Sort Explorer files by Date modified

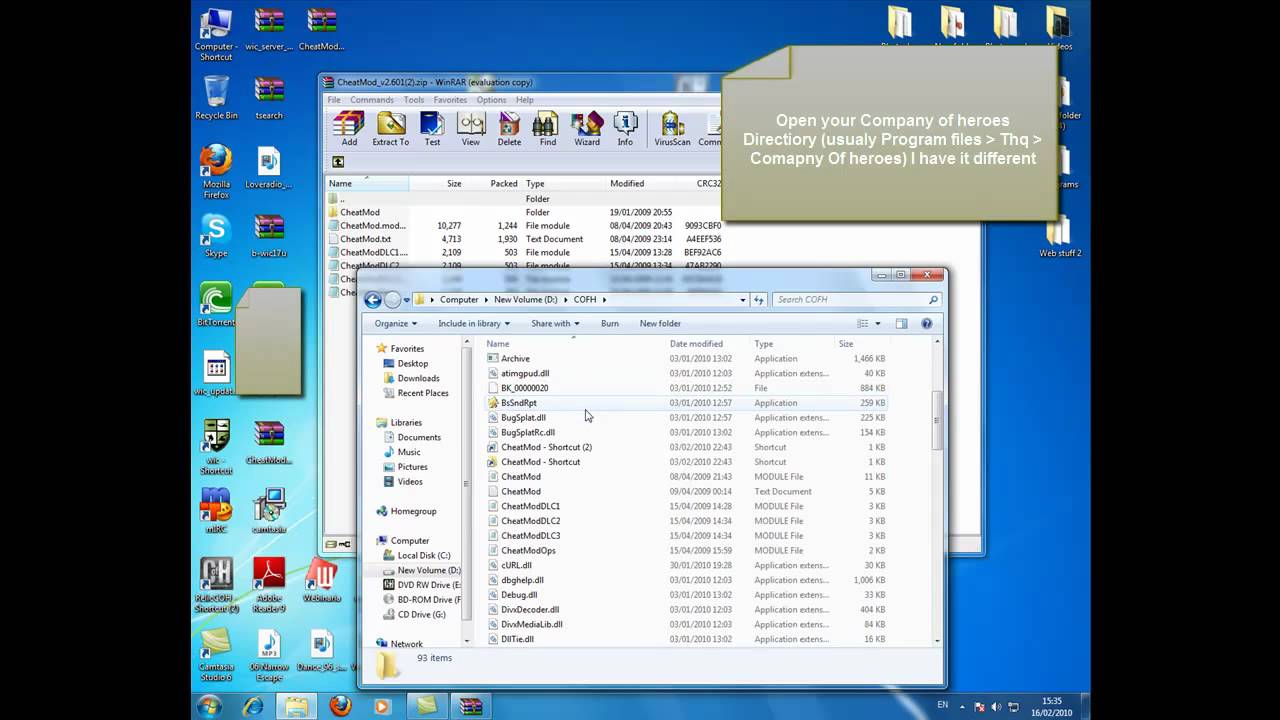point(696,344)
